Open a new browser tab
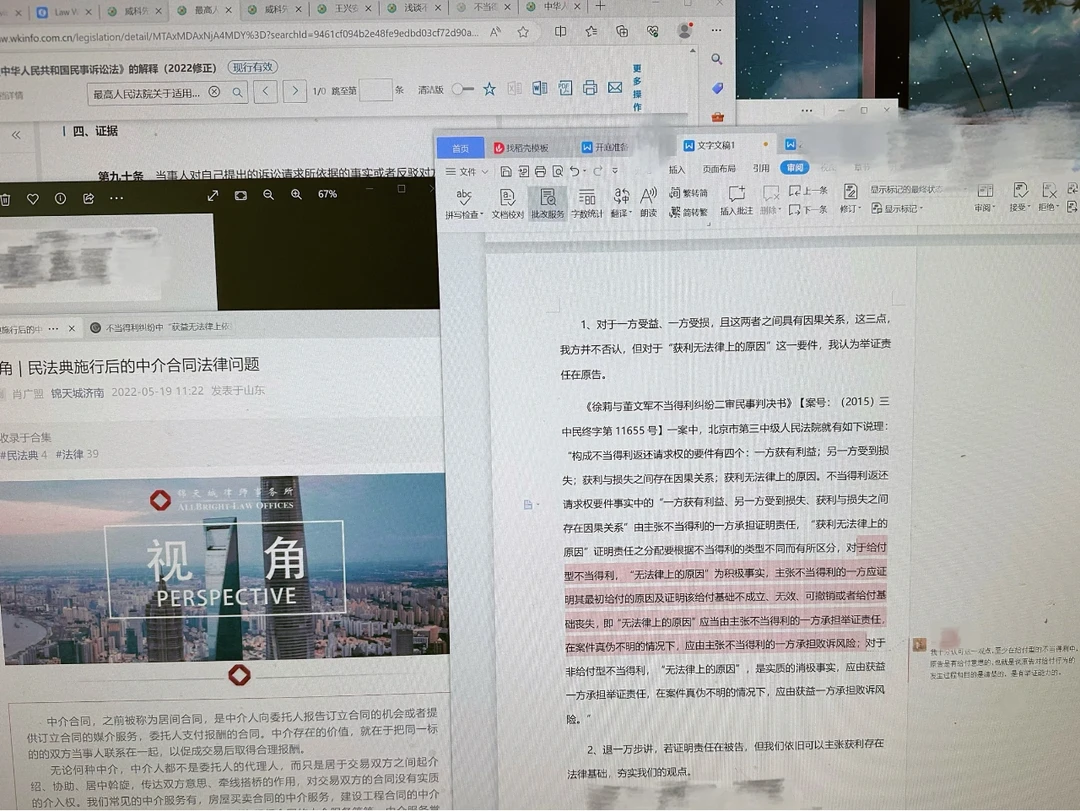The height and width of the screenshot is (811, 1080). tap(601, 6)
